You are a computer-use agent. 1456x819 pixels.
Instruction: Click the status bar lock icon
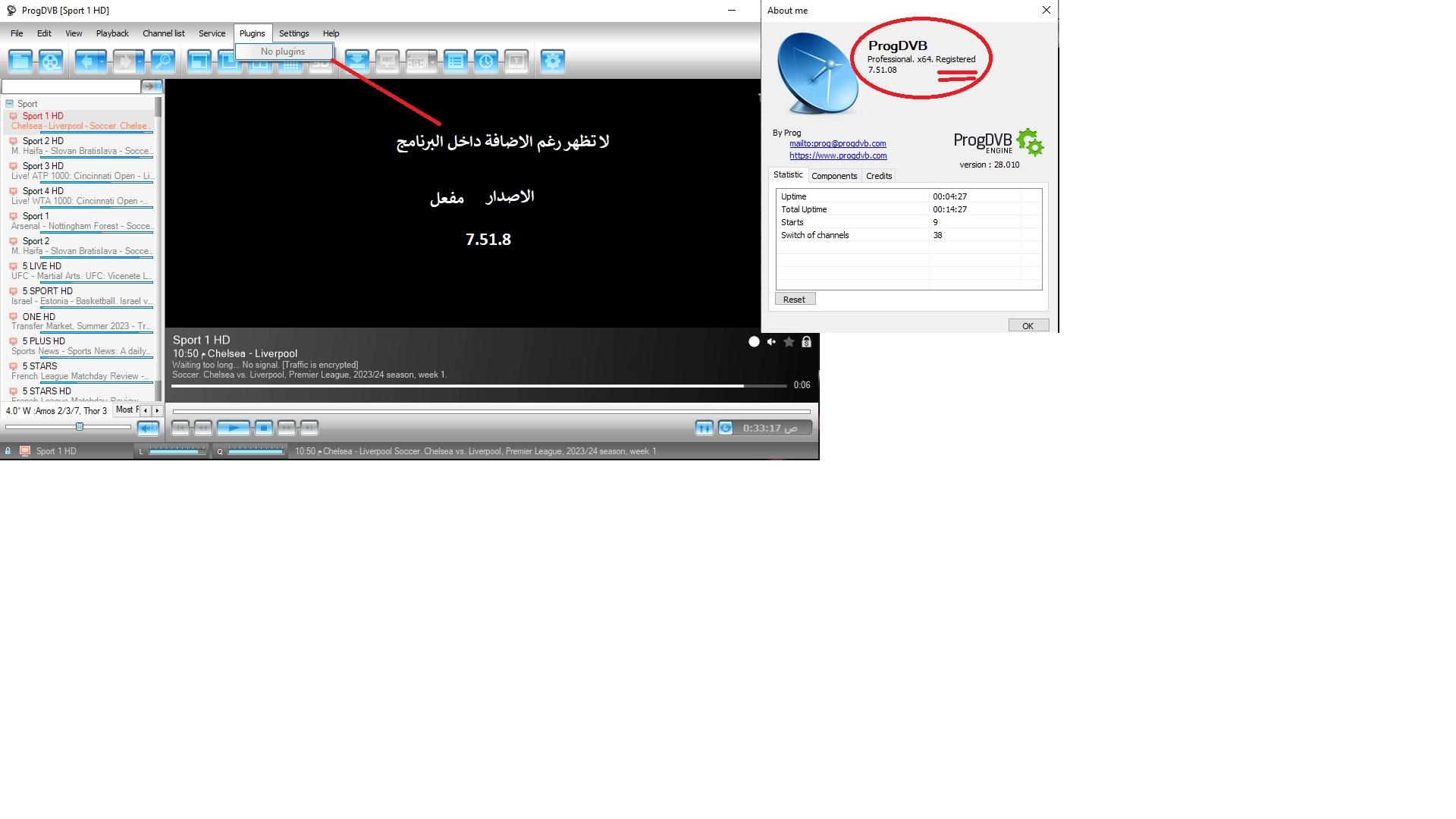pyautogui.click(x=8, y=451)
